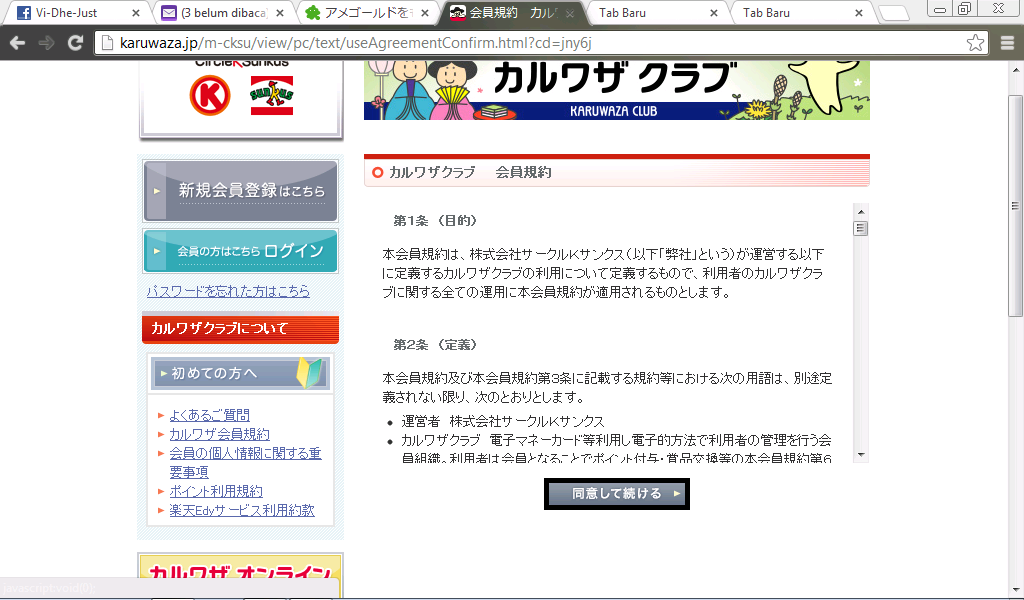Screen dimensions: 1024x600
Task: Click the agreement box scroll-down arrow
Action: [x=861, y=454]
